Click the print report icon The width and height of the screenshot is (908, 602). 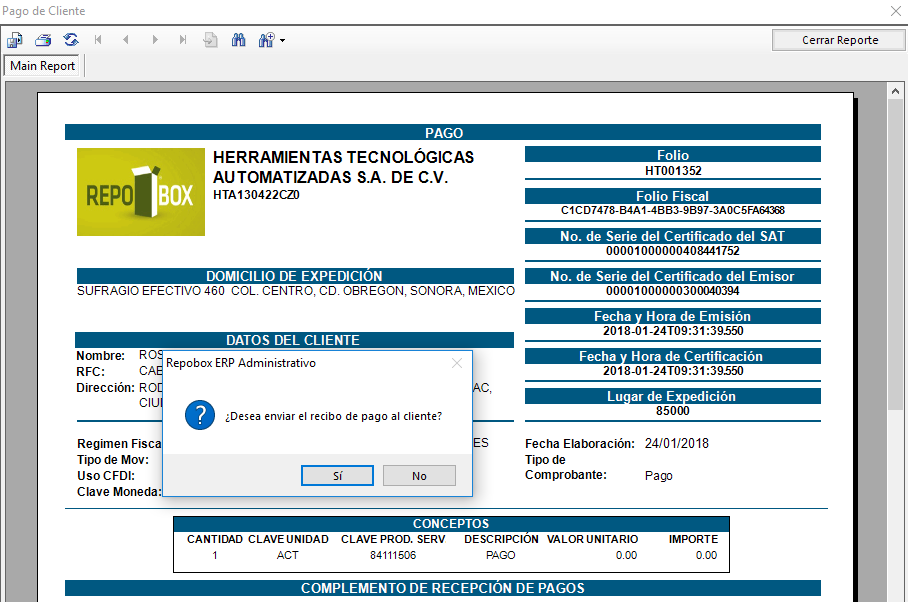click(43, 40)
